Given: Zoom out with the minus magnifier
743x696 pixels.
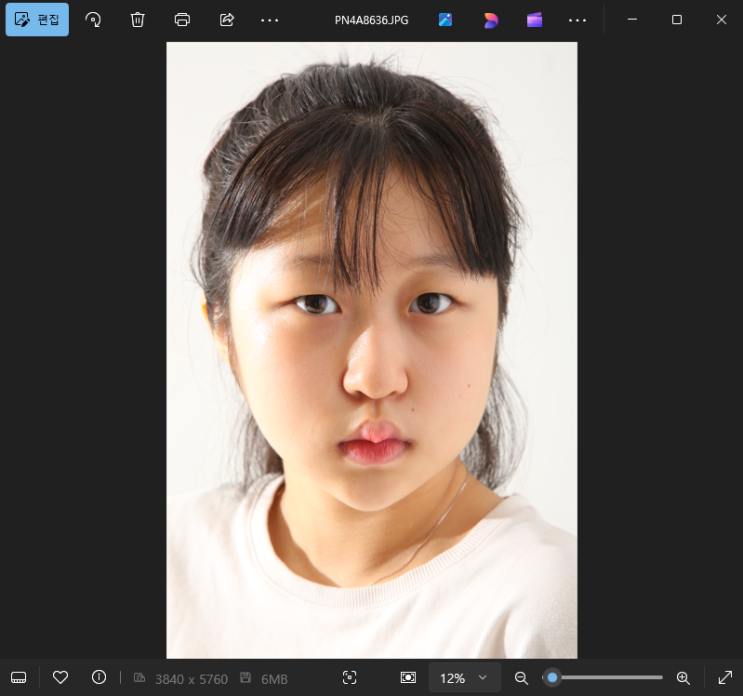Looking at the screenshot, I should (x=521, y=677).
